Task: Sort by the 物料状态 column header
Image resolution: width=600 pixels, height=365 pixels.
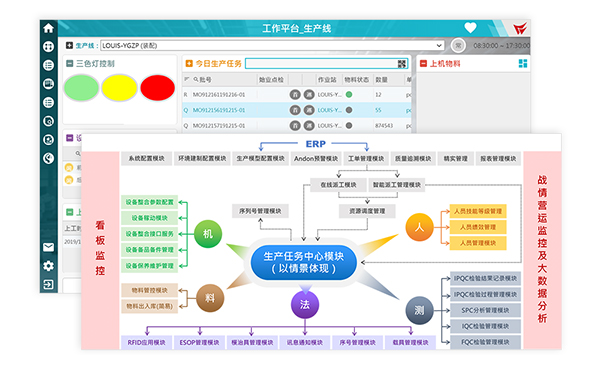Action: pyautogui.click(x=357, y=80)
